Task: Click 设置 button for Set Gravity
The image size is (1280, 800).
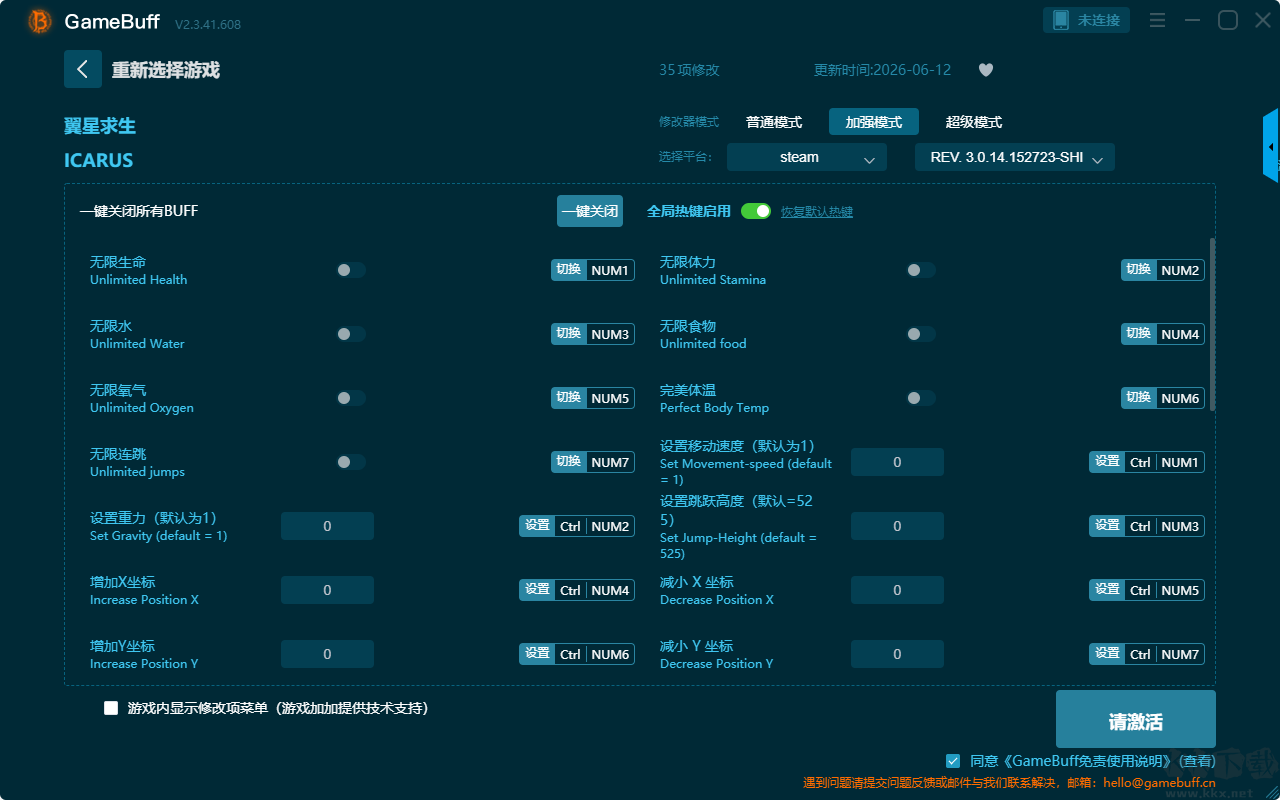Action: click(x=536, y=526)
